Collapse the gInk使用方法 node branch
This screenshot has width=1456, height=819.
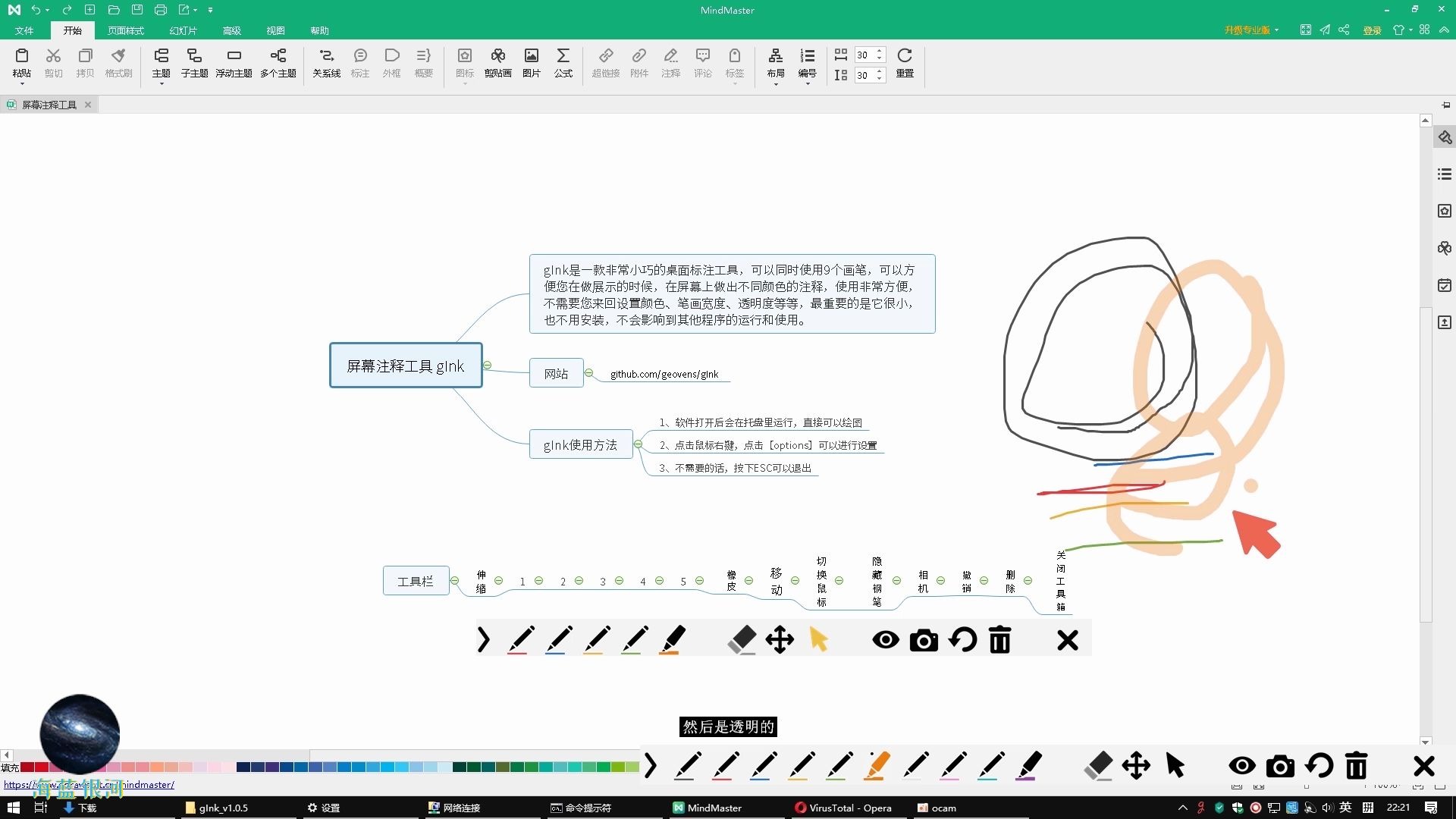point(638,444)
